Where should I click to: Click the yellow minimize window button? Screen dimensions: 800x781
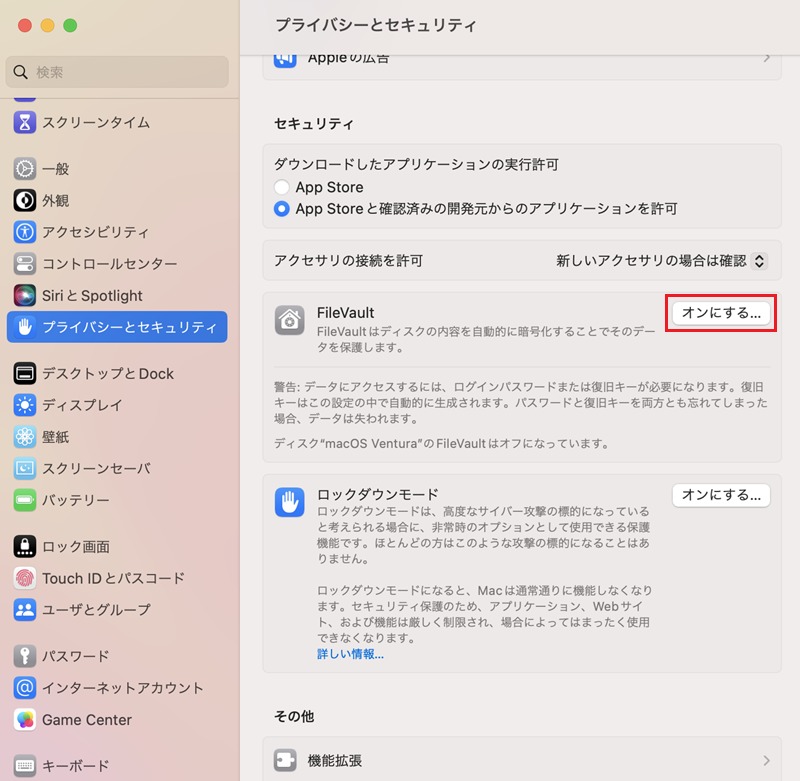(47, 25)
